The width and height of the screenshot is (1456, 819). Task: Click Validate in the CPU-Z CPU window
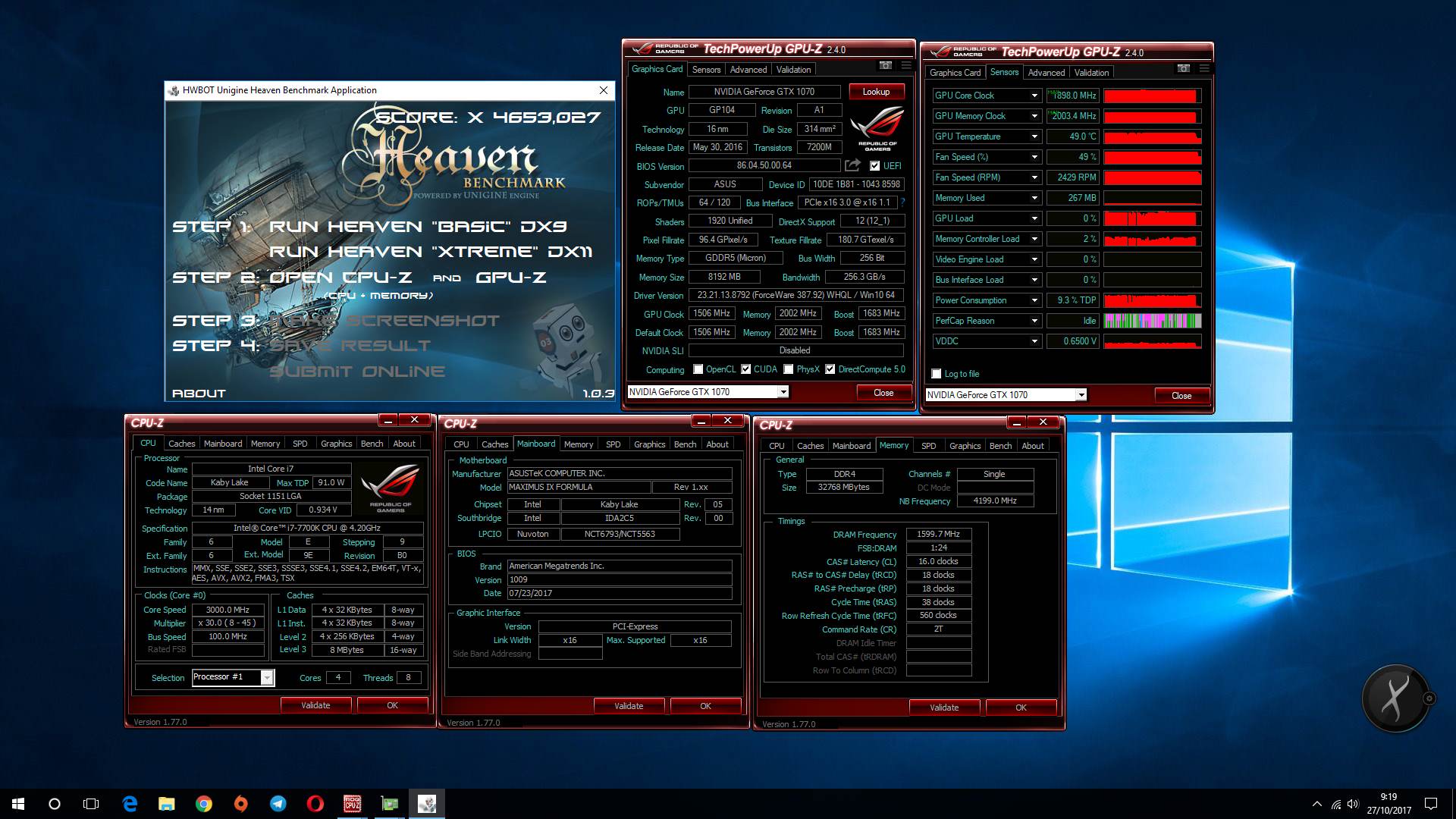click(x=315, y=705)
